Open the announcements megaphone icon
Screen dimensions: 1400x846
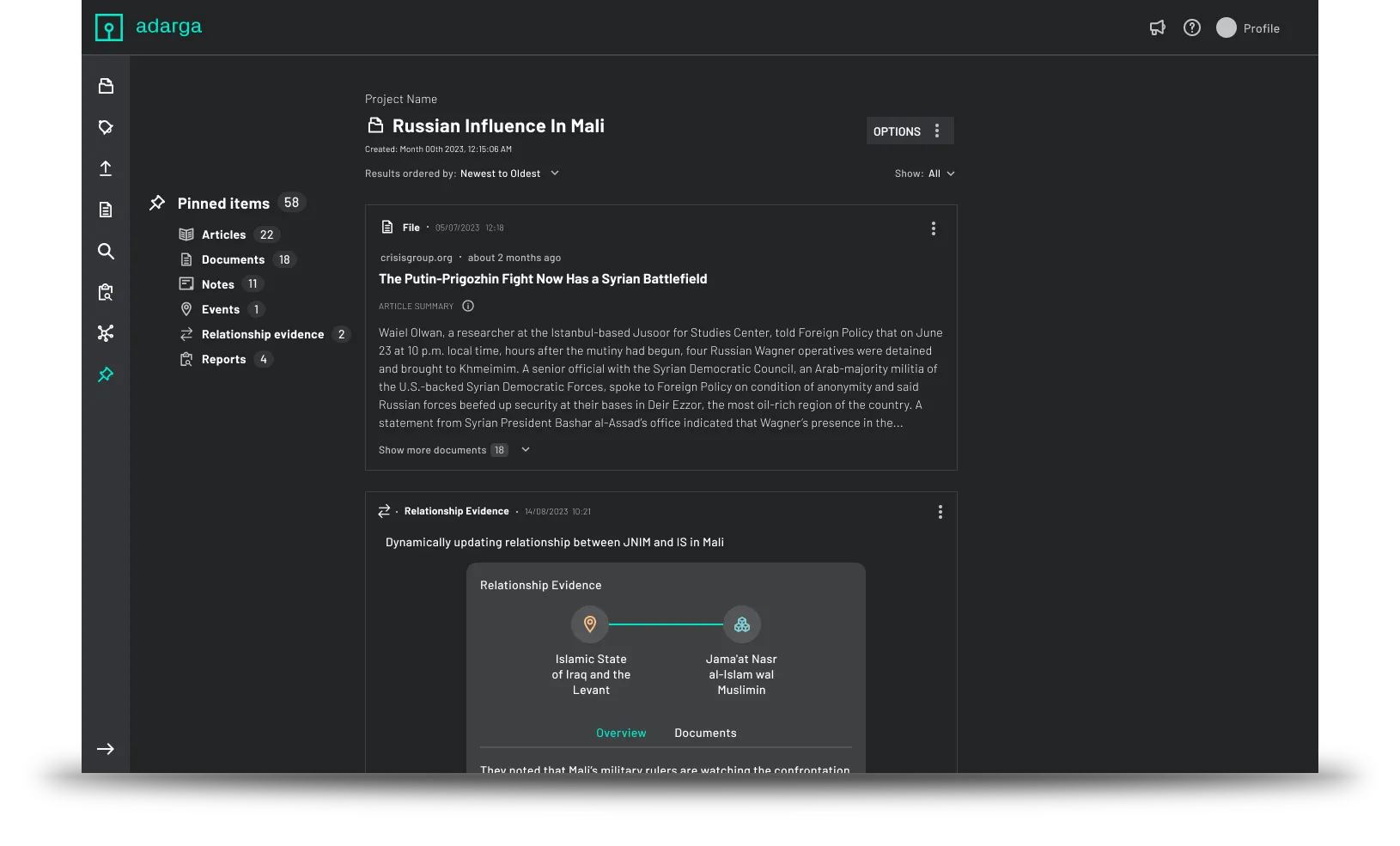coord(1157,28)
